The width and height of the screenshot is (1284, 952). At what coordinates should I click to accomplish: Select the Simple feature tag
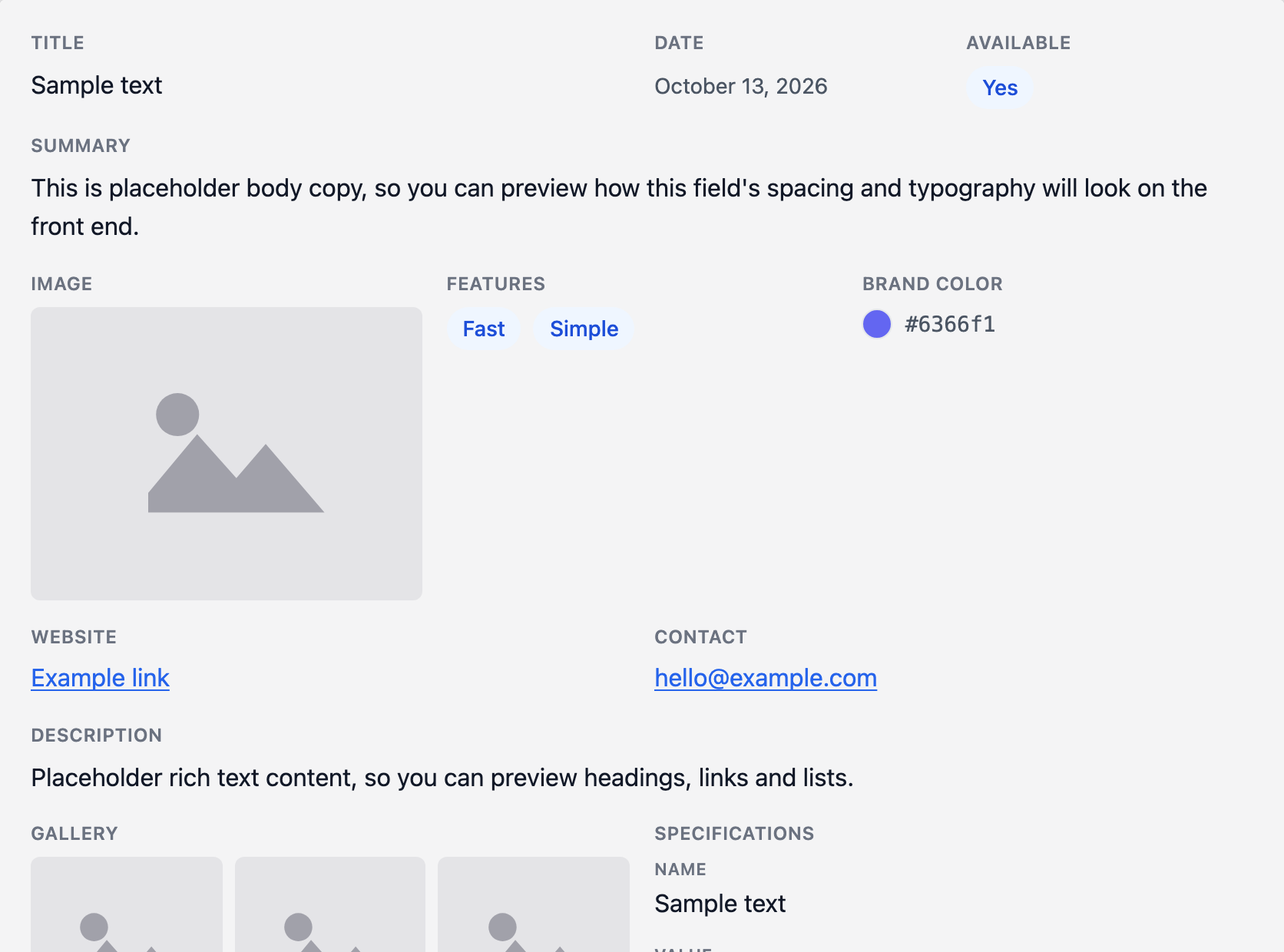[x=584, y=329]
